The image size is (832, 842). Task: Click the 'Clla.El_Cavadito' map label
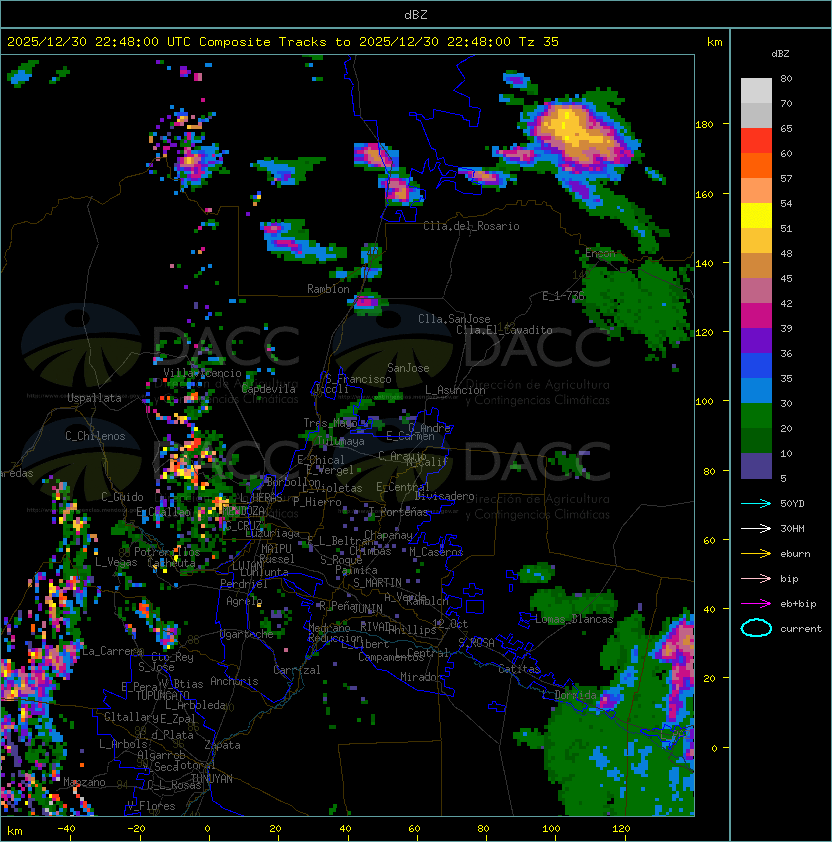coord(504,330)
